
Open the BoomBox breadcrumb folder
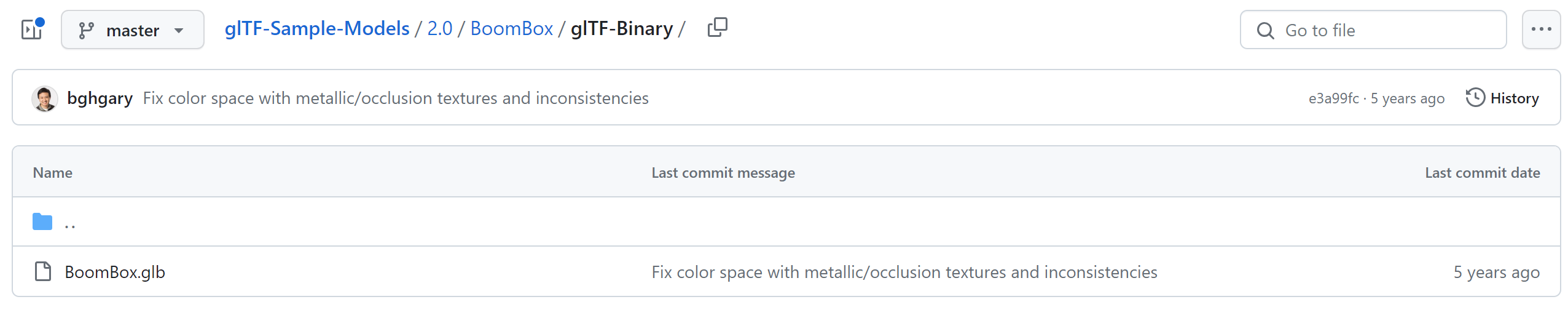click(512, 29)
